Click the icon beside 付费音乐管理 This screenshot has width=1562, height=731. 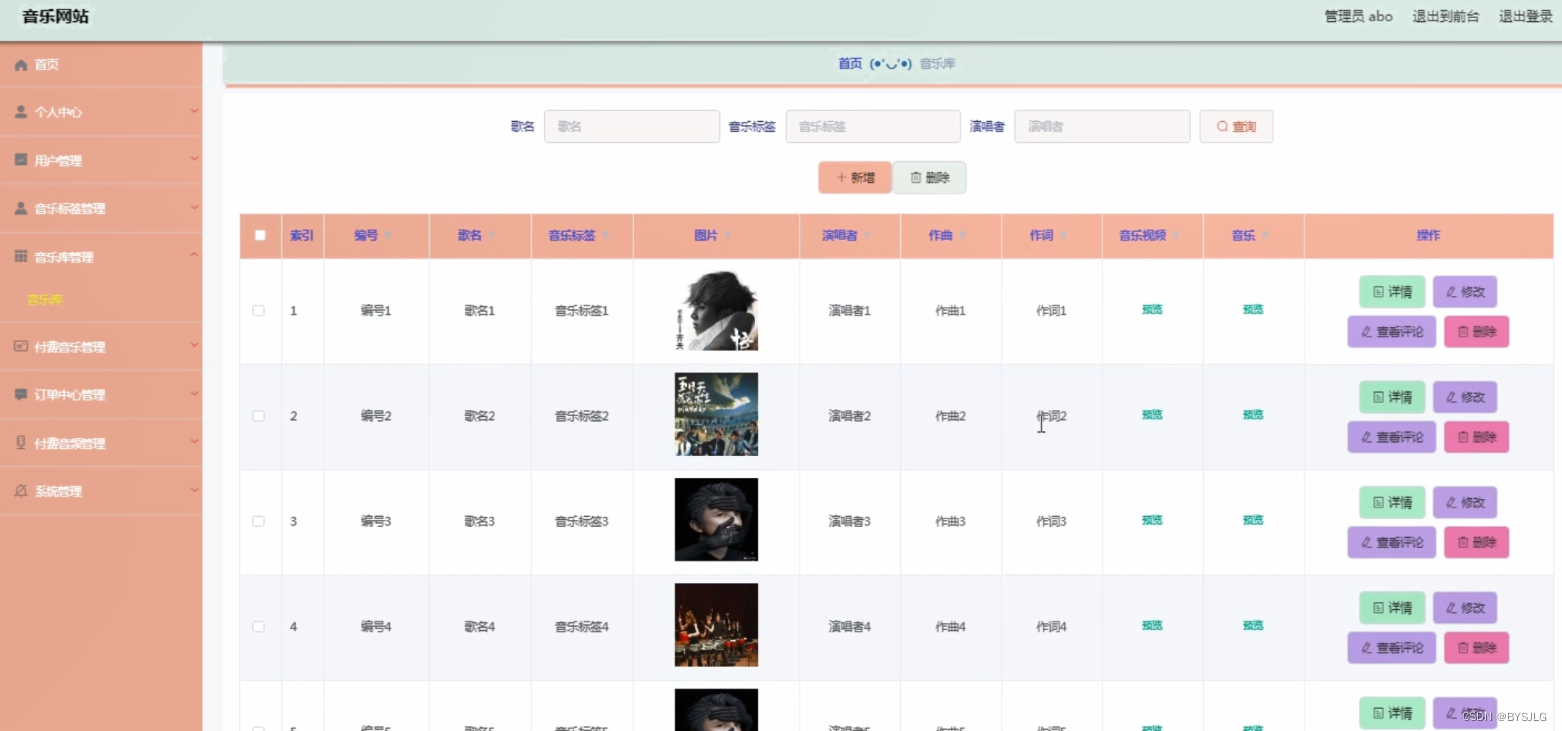[21, 346]
